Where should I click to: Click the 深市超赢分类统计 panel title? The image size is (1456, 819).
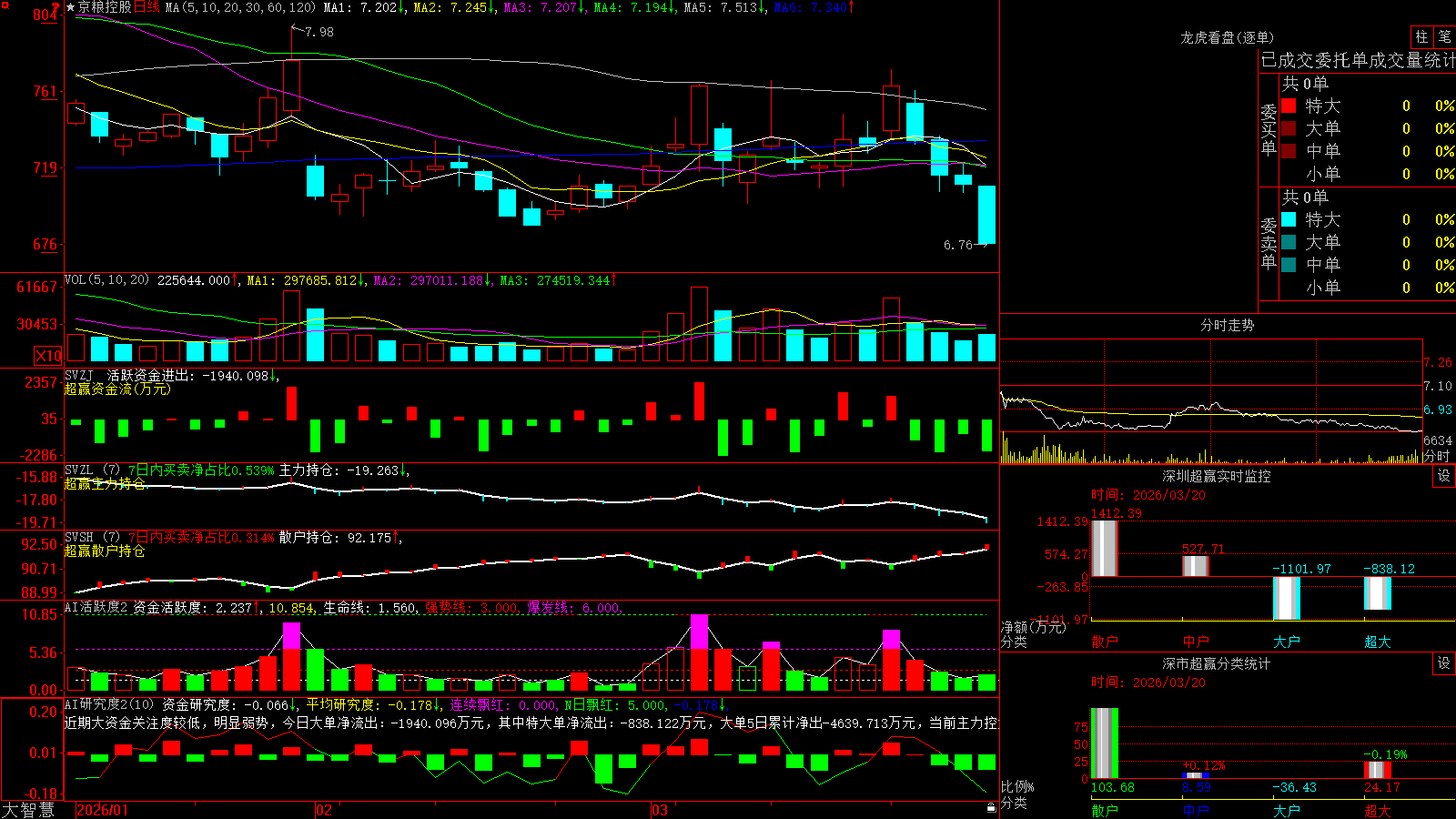(x=1217, y=663)
